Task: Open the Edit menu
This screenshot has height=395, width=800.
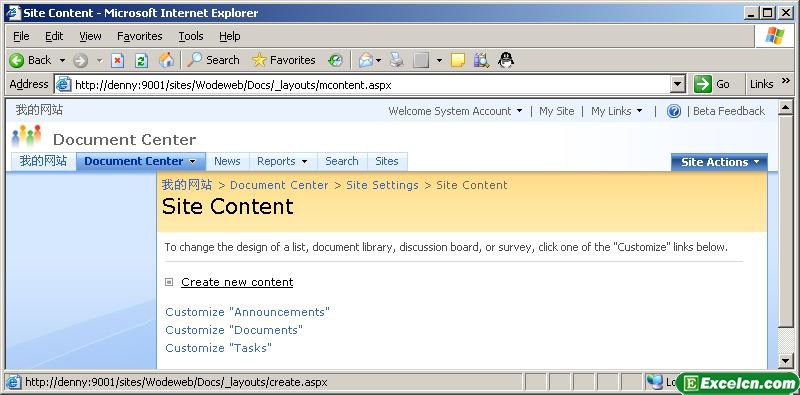Action: 54,36
